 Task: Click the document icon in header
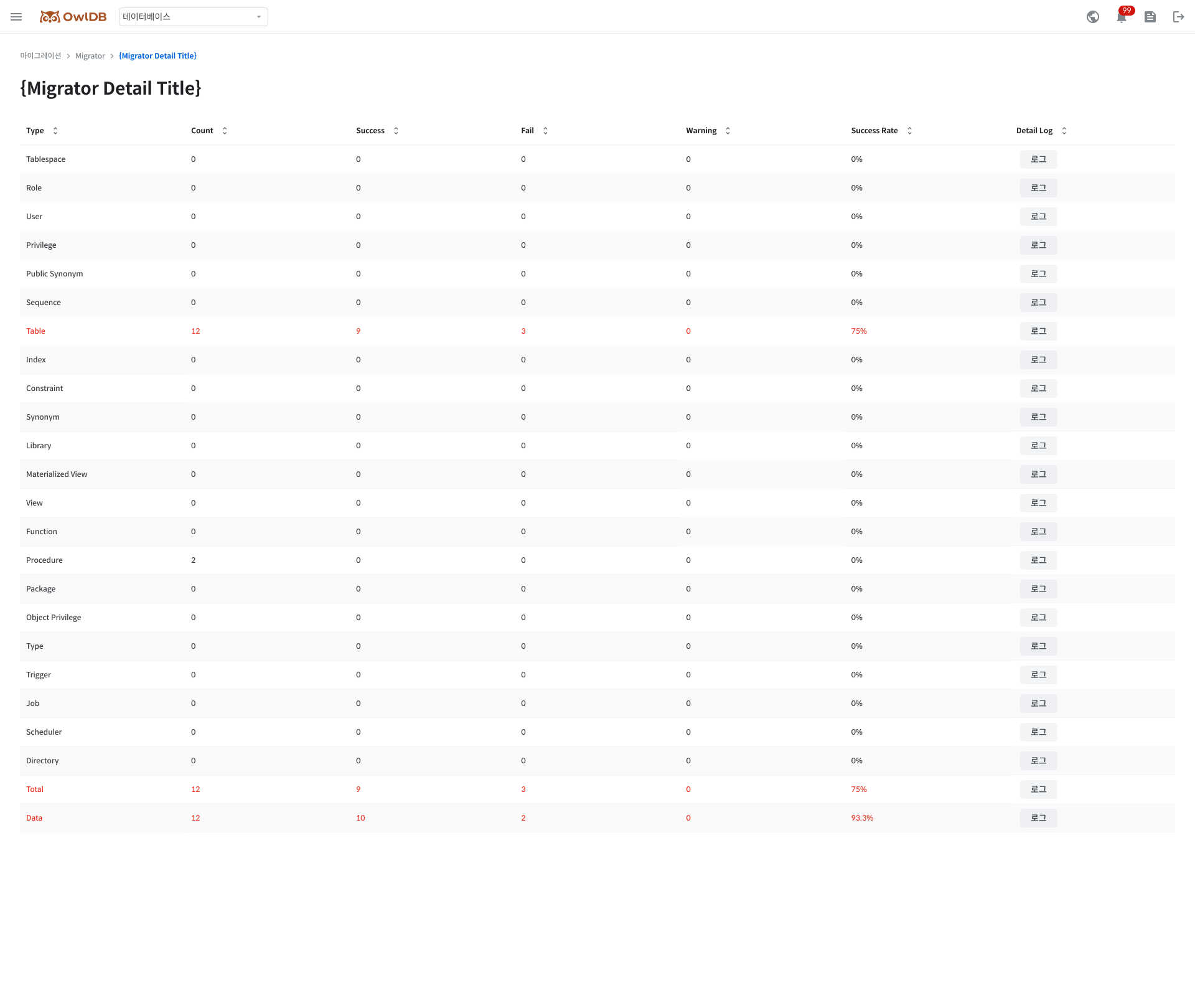pos(1150,17)
